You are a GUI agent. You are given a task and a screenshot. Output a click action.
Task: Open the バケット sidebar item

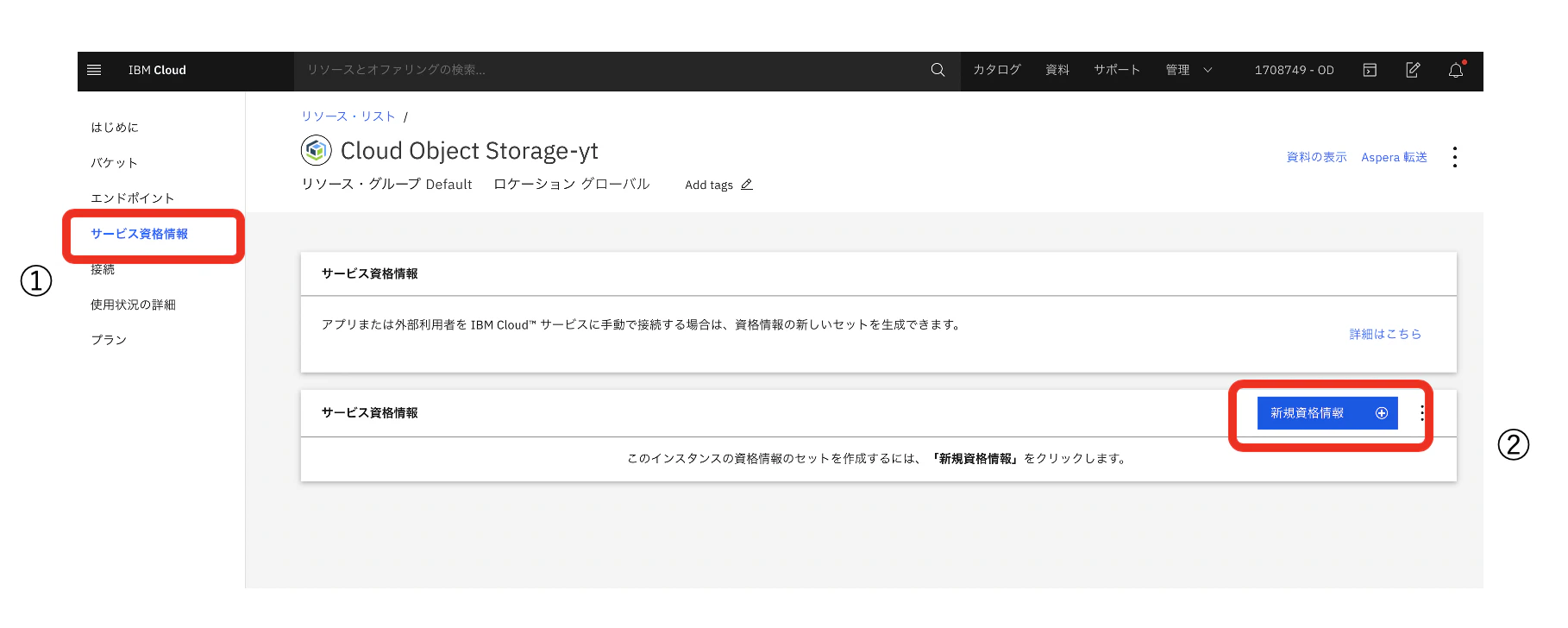point(115,163)
